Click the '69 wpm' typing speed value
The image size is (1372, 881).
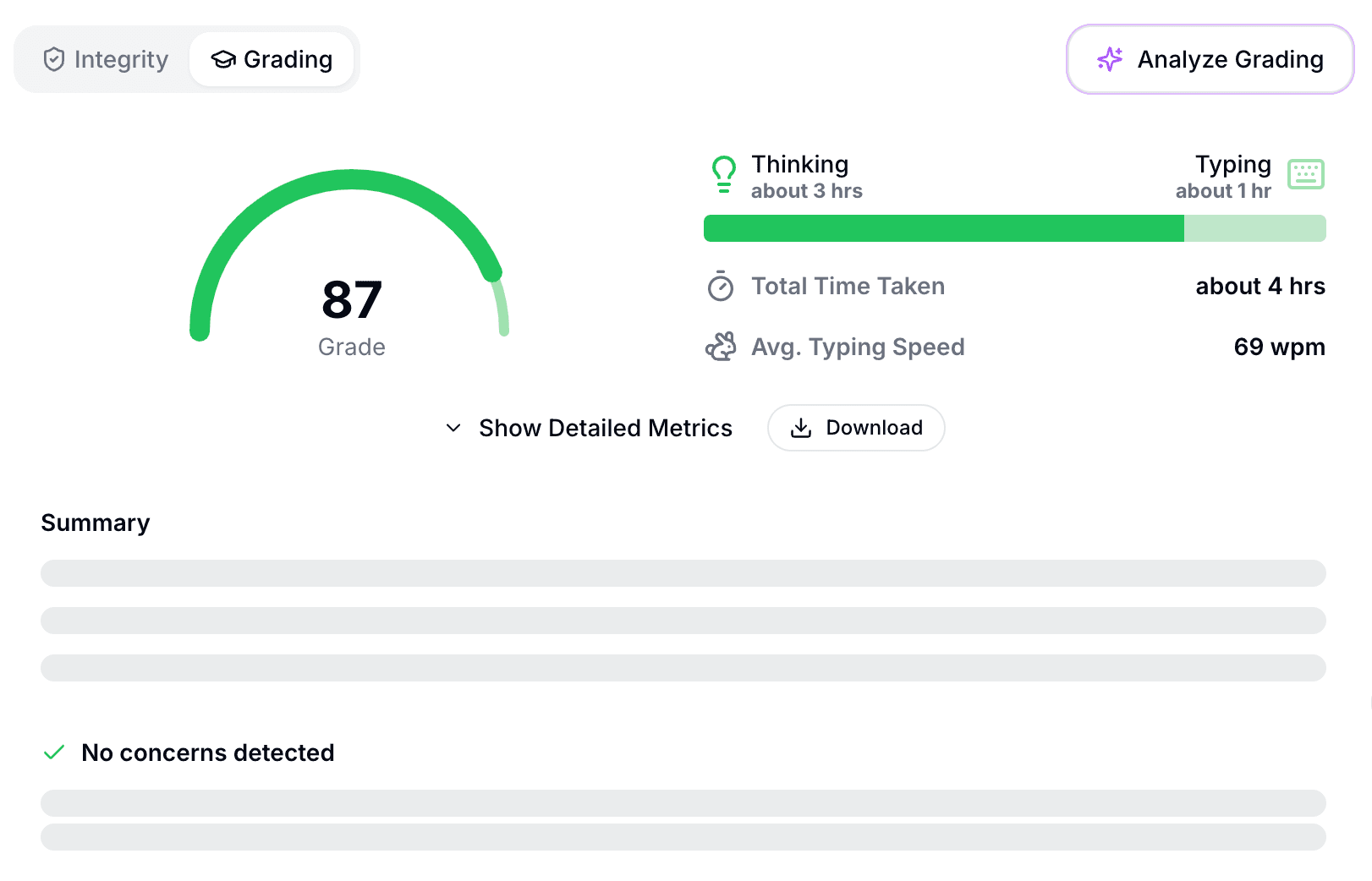coord(1280,347)
